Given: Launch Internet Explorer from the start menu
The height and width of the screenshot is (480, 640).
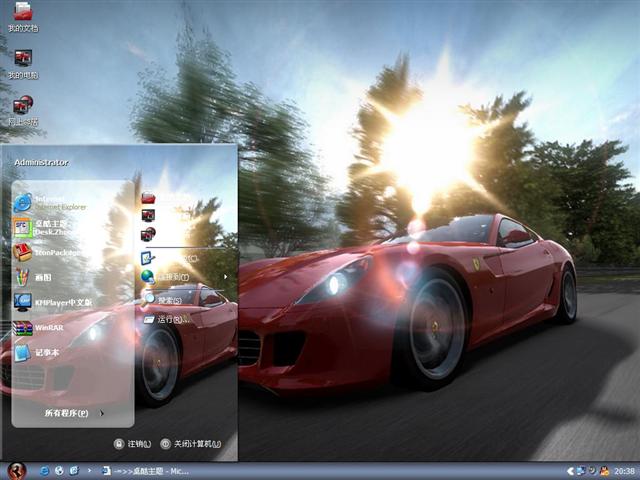Looking at the screenshot, I should coord(50,203).
